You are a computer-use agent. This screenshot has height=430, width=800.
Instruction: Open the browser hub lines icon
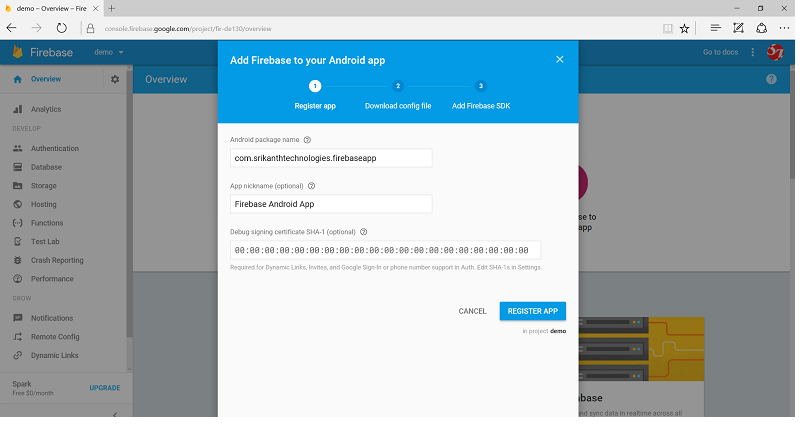click(x=715, y=28)
